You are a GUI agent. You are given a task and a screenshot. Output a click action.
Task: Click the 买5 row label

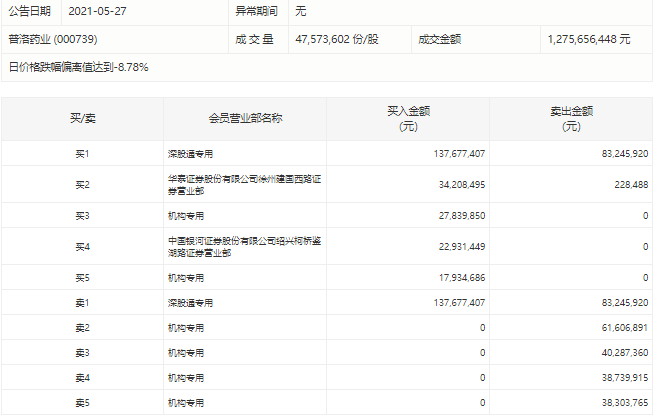(82, 277)
